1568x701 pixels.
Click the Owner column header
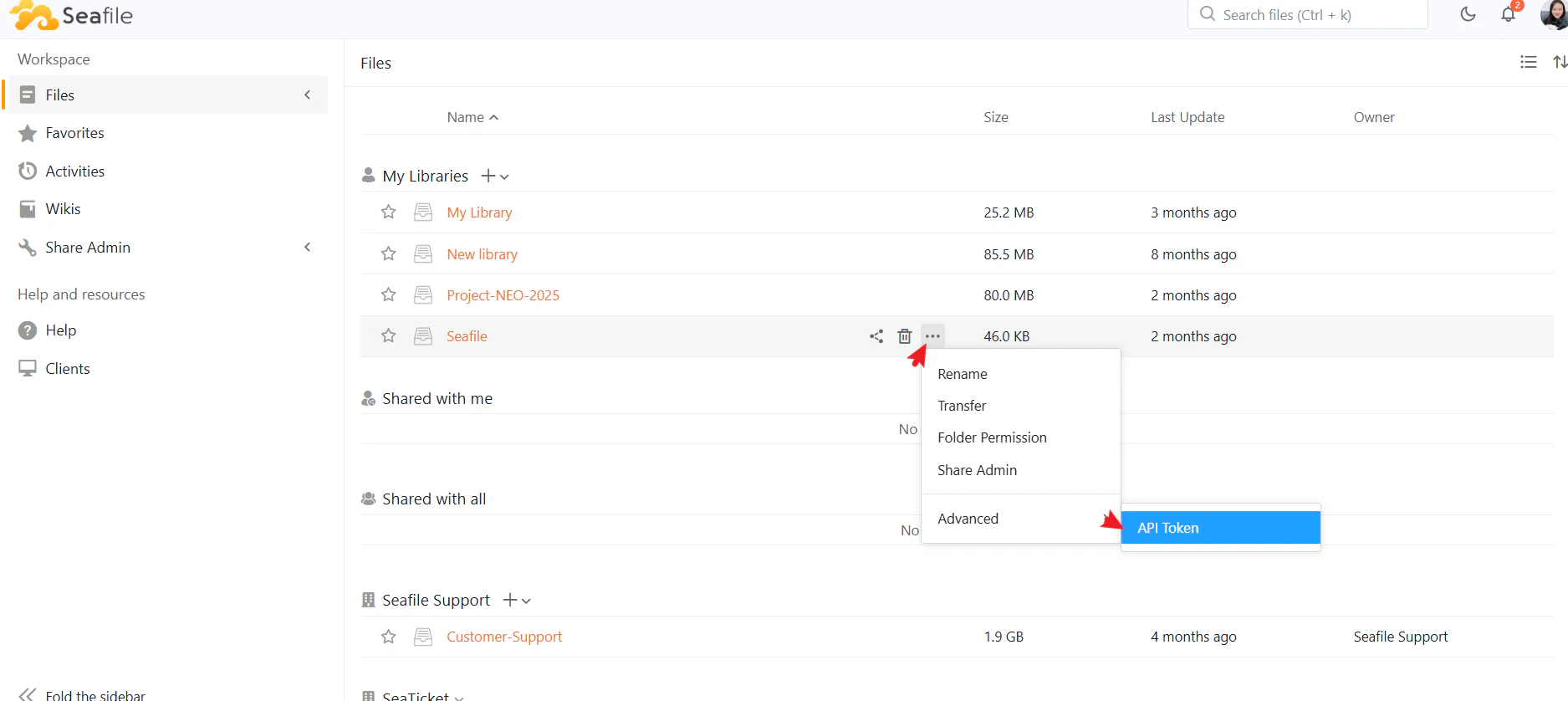point(1374,117)
